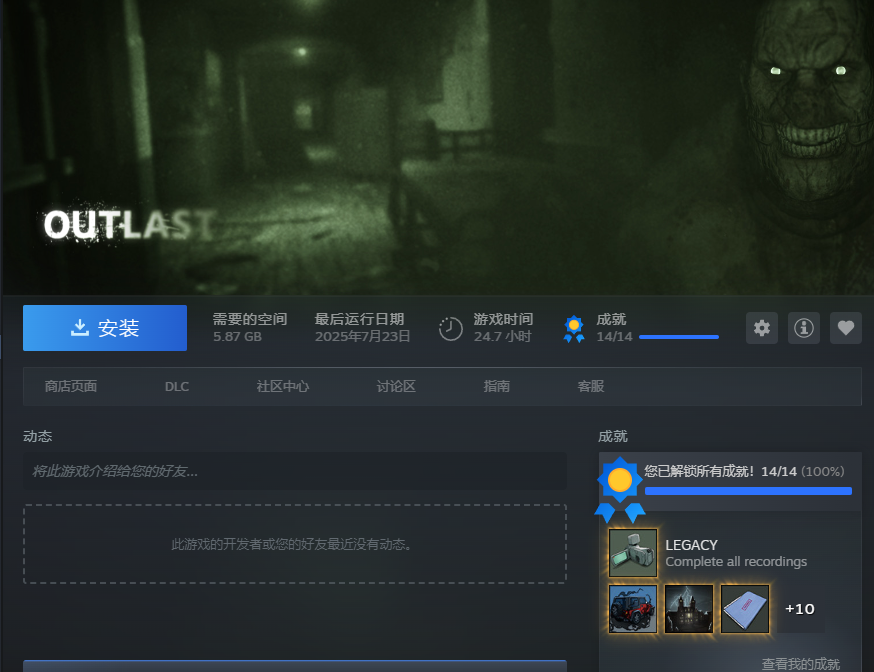
Task: Click the document file achievement icon
Action: pos(745,609)
